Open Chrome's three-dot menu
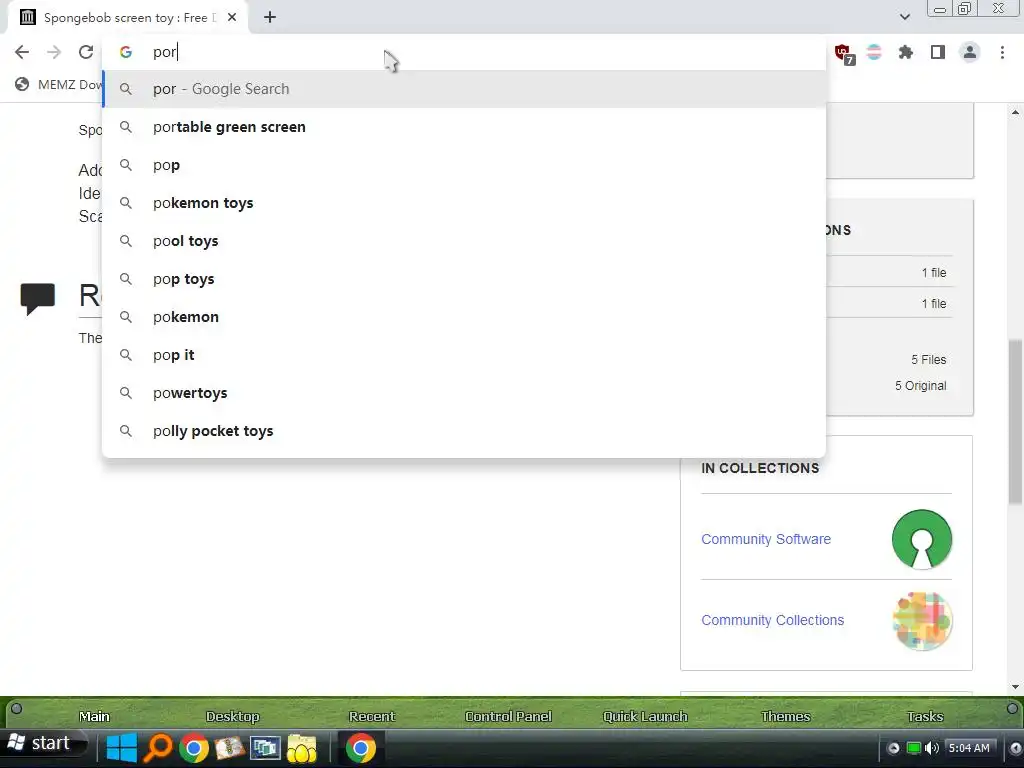This screenshot has width=1024, height=768. point(1002,52)
